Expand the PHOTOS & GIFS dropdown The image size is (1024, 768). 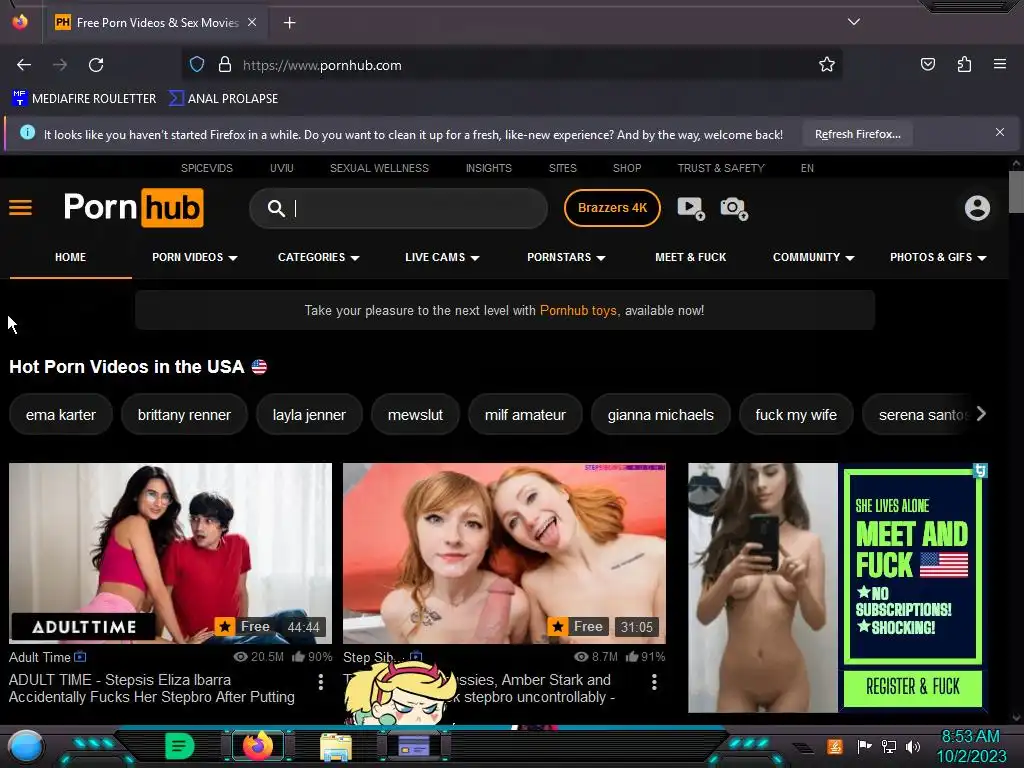[x=938, y=257]
